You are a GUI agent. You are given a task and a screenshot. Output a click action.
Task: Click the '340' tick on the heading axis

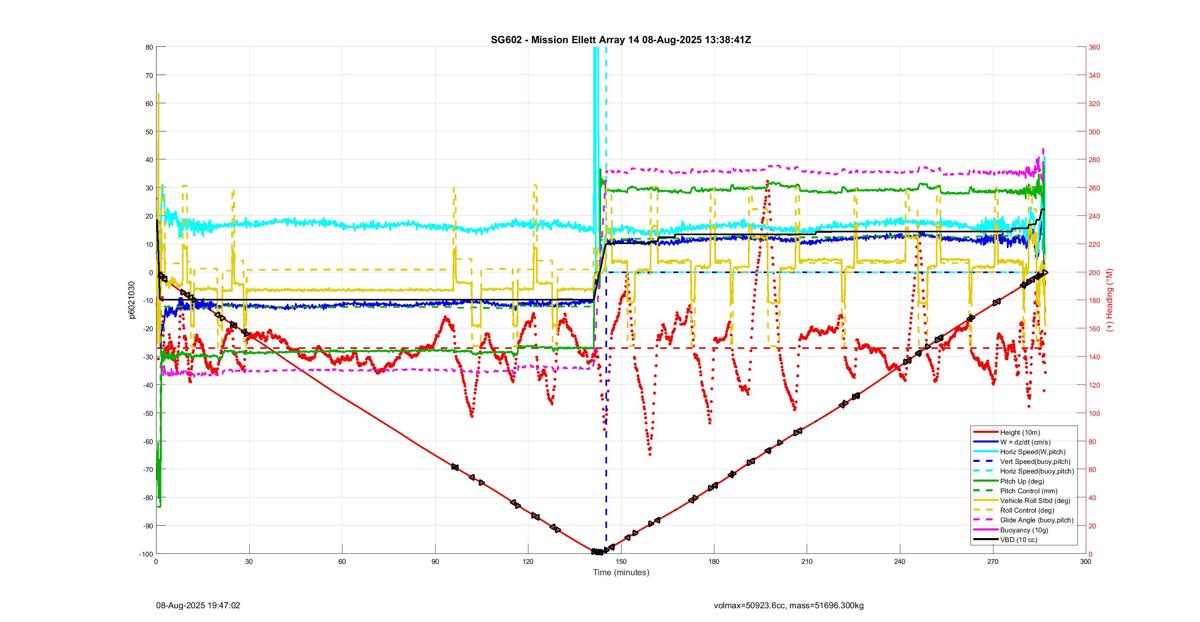pyautogui.click(x=1094, y=75)
